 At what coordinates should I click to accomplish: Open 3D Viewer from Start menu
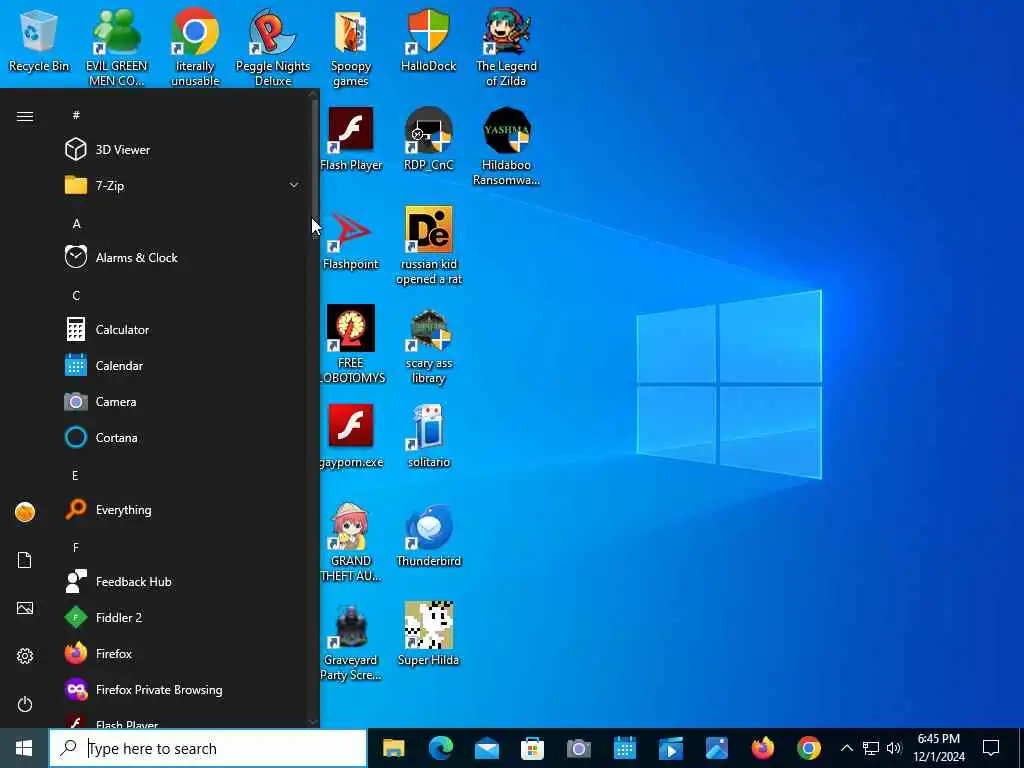[x=183, y=150]
